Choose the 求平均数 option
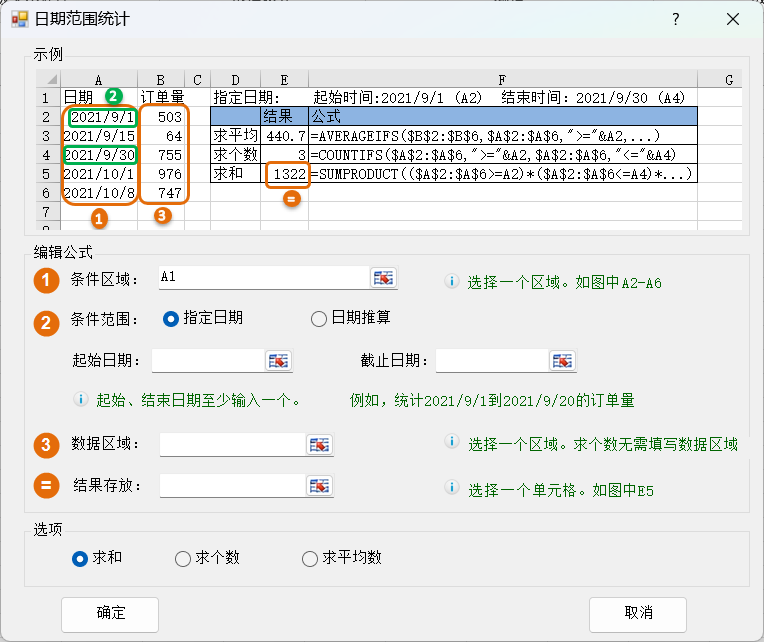 tap(309, 558)
